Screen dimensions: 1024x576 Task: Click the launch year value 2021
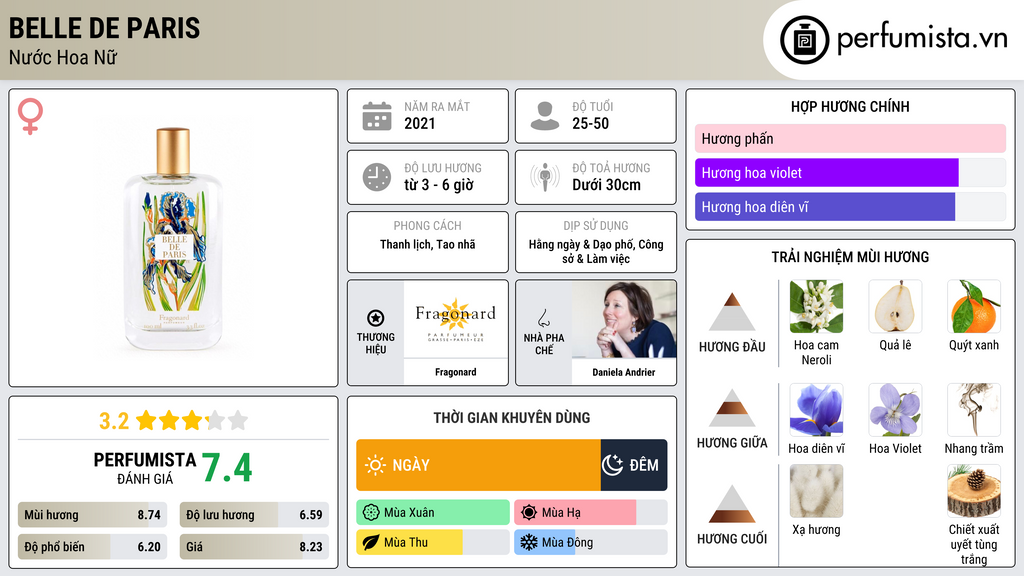point(419,123)
